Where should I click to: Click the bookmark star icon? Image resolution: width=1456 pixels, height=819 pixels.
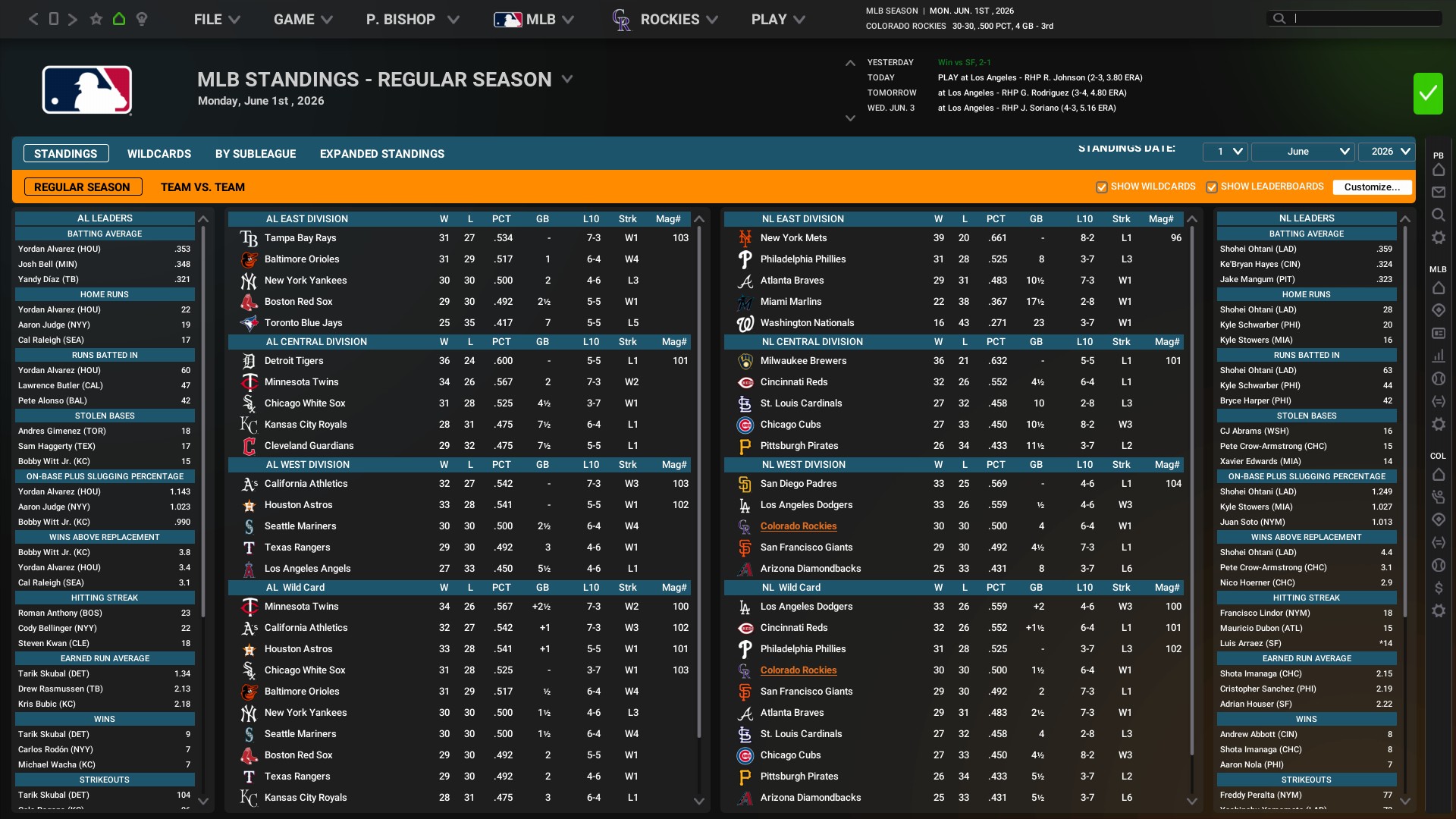[96, 19]
